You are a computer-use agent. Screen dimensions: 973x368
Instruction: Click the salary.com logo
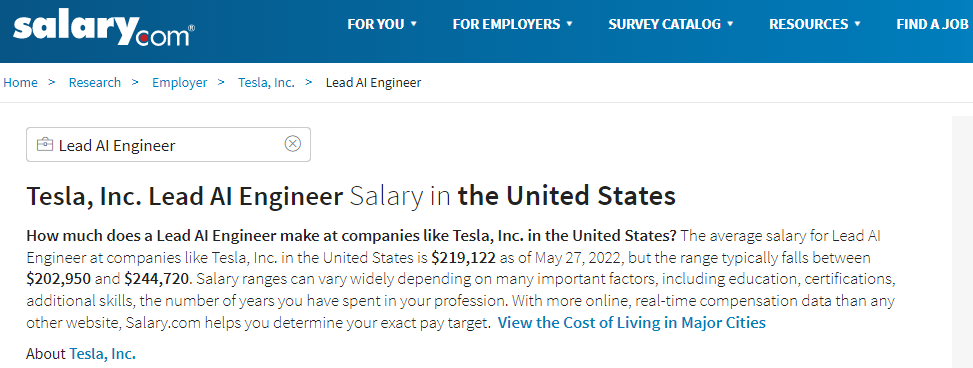104,29
